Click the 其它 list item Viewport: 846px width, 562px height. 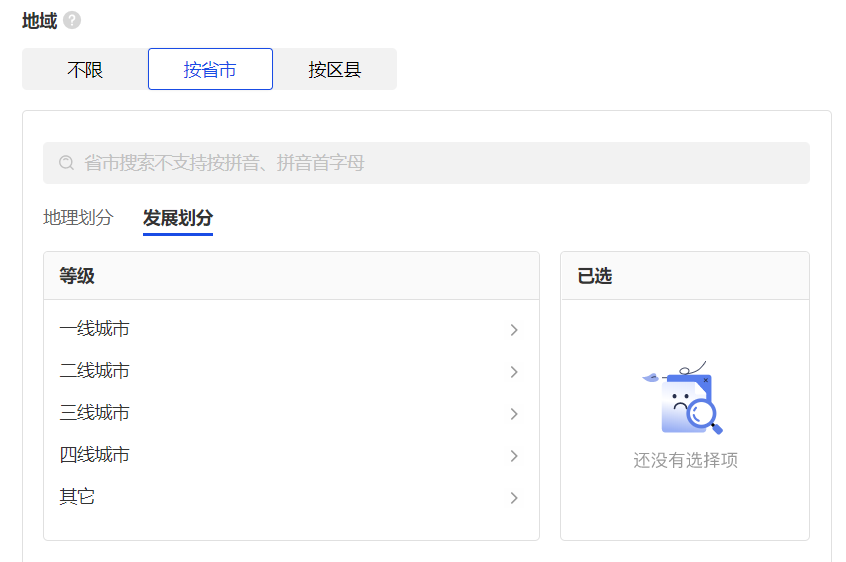pos(291,497)
